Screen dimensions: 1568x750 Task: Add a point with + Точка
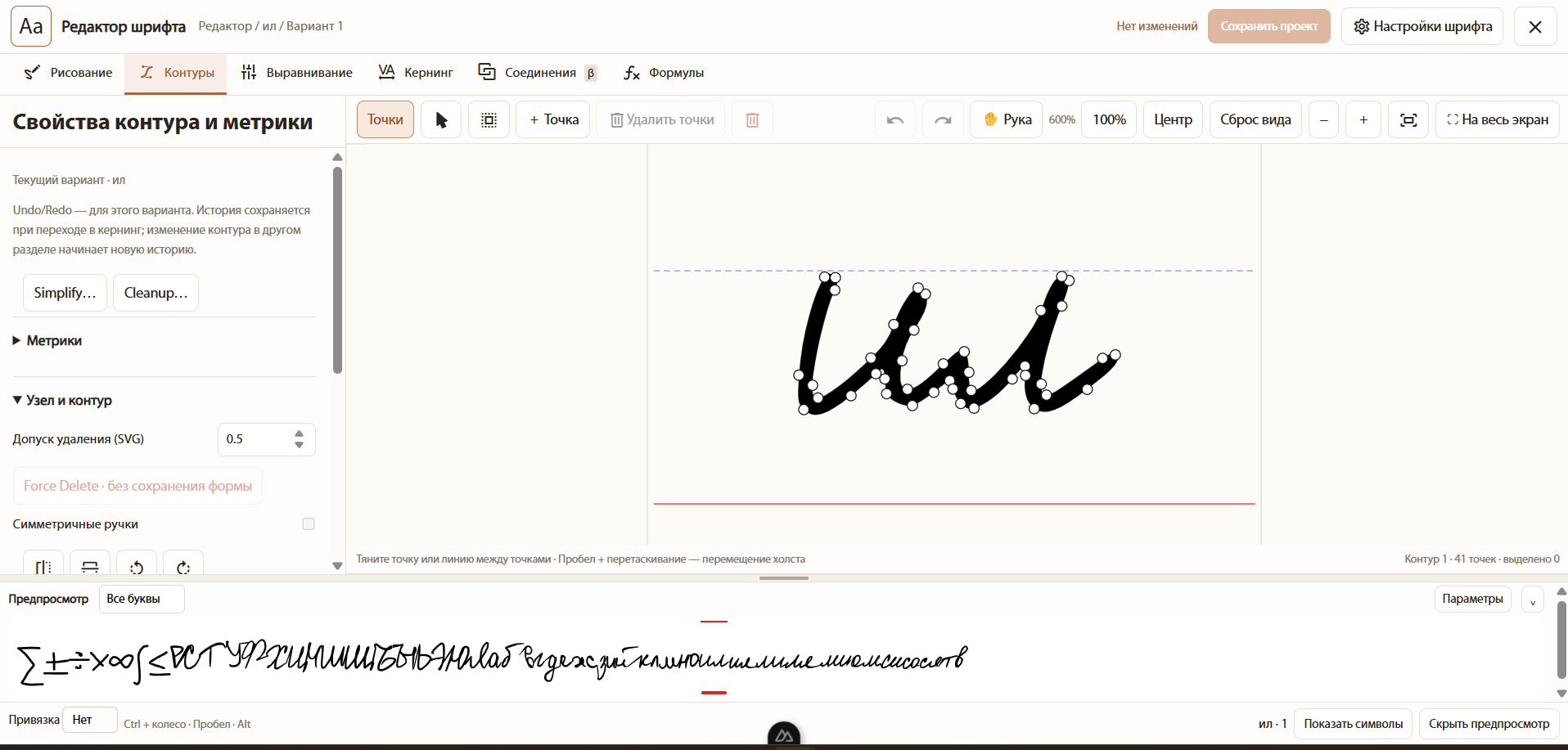553,120
